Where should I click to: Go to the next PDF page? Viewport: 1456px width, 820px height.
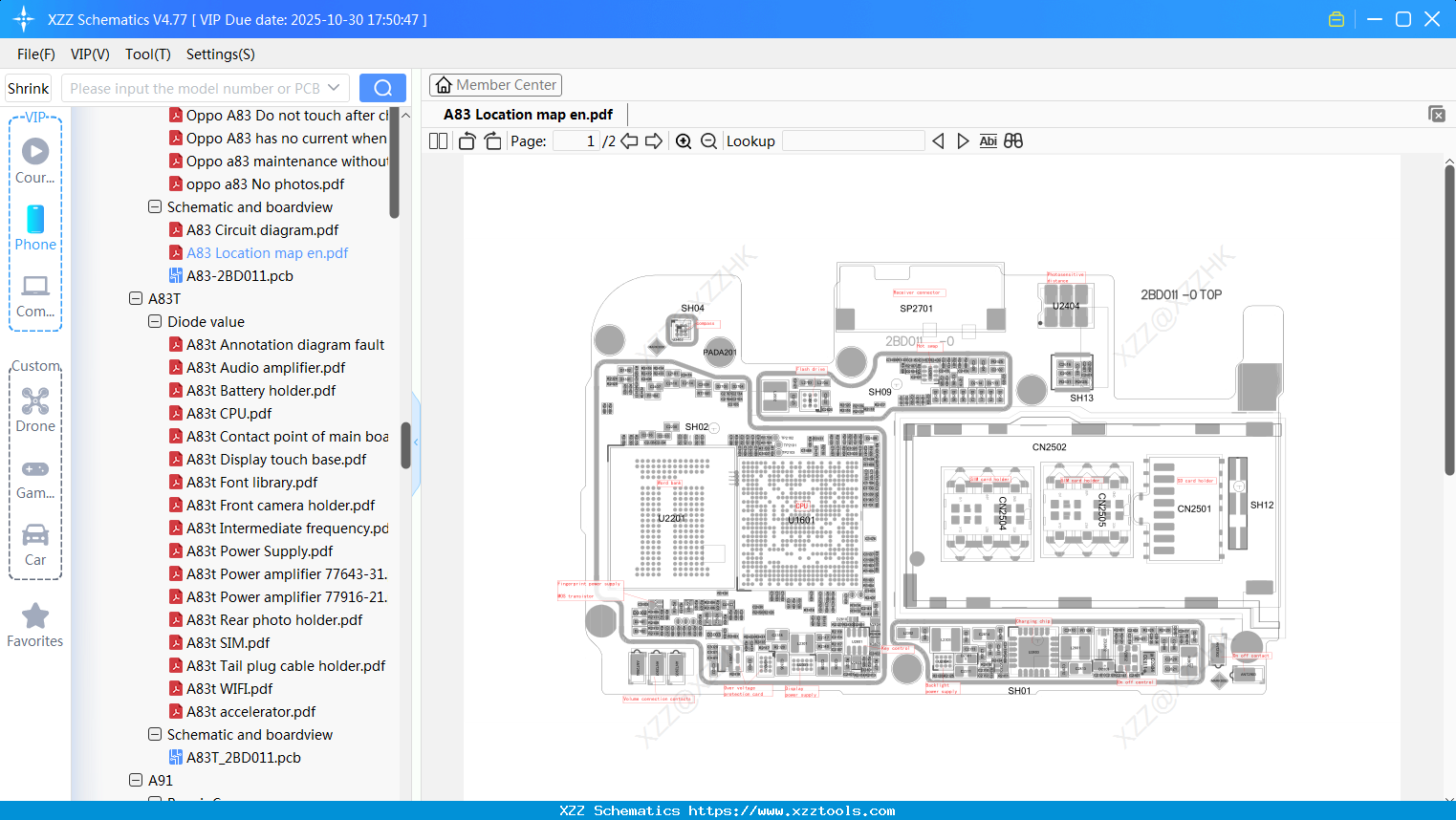click(654, 141)
